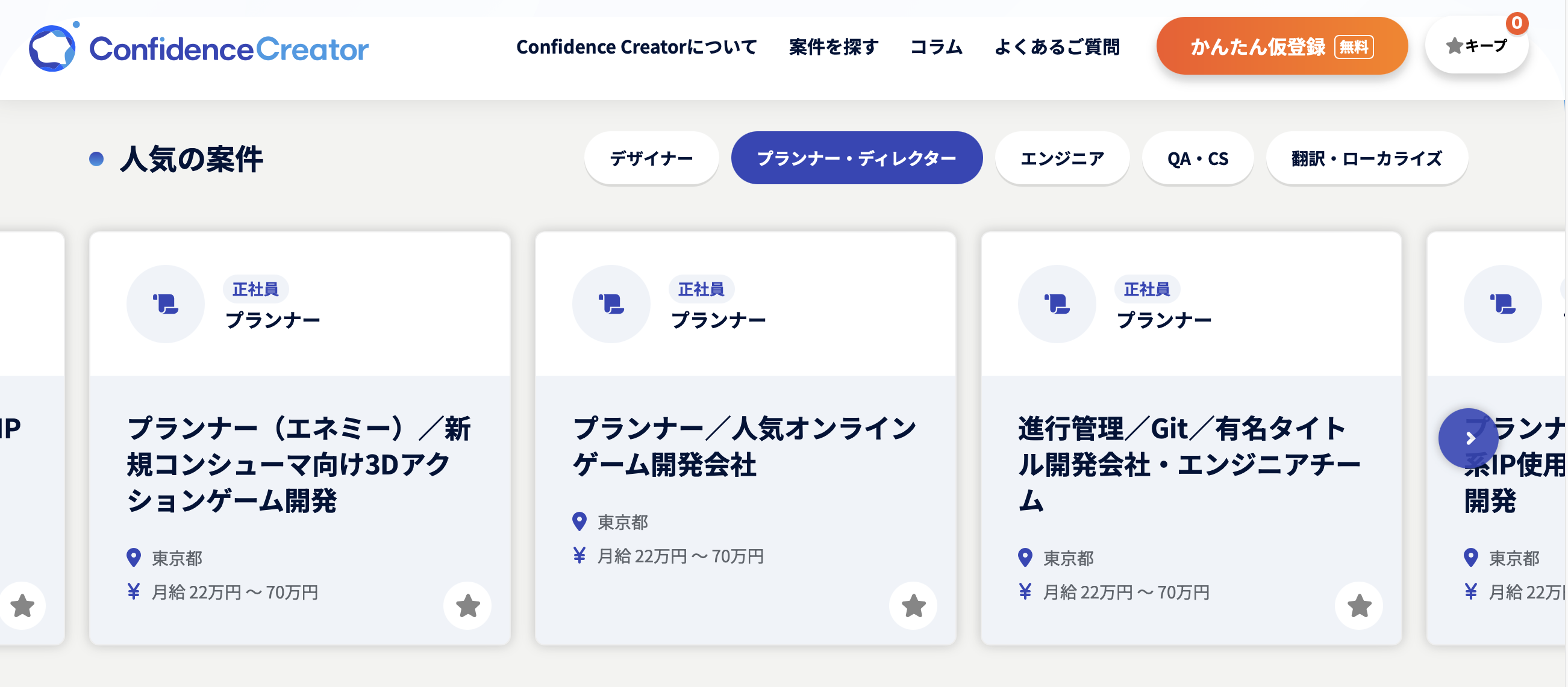Star the 人気オンラインゲーム開発会社 job card
This screenshot has height=687, width=1568.
[913, 606]
